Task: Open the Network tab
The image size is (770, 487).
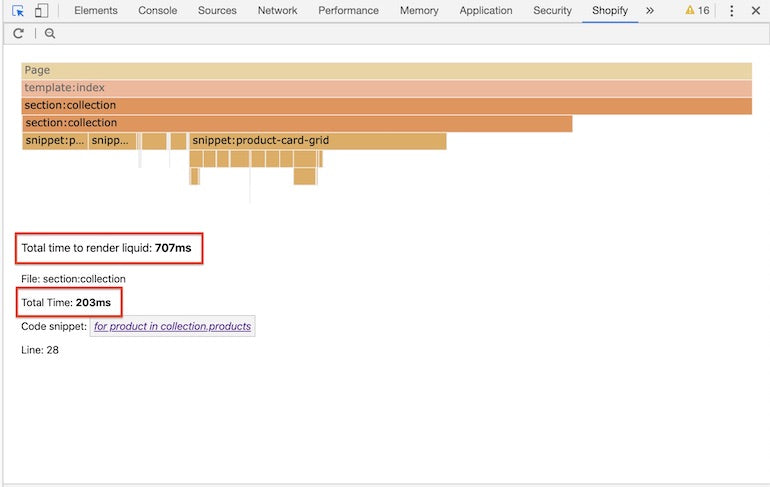Action: click(x=277, y=10)
